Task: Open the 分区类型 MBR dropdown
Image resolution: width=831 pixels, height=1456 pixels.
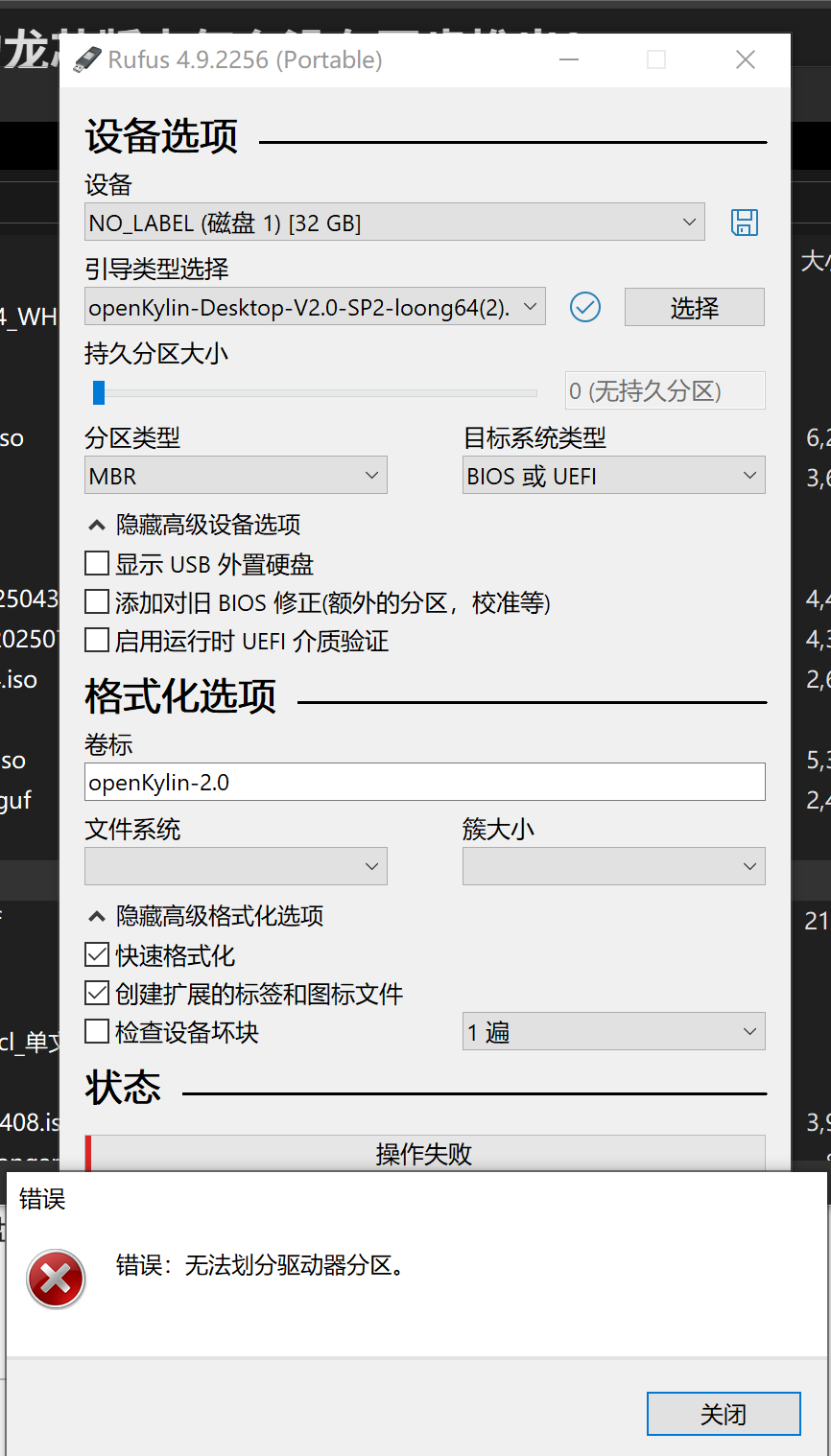Action: pyautogui.click(x=235, y=476)
